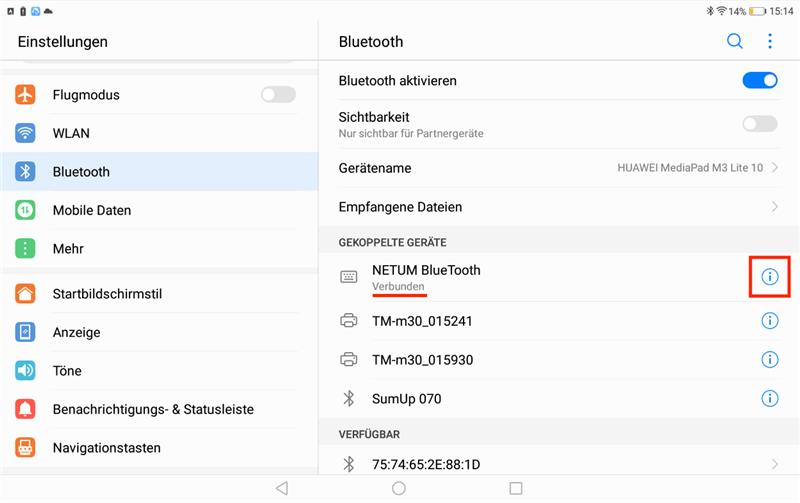Viewport: 800px width, 503px height.
Task: Open Anzeige settings
Action: tap(159, 332)
